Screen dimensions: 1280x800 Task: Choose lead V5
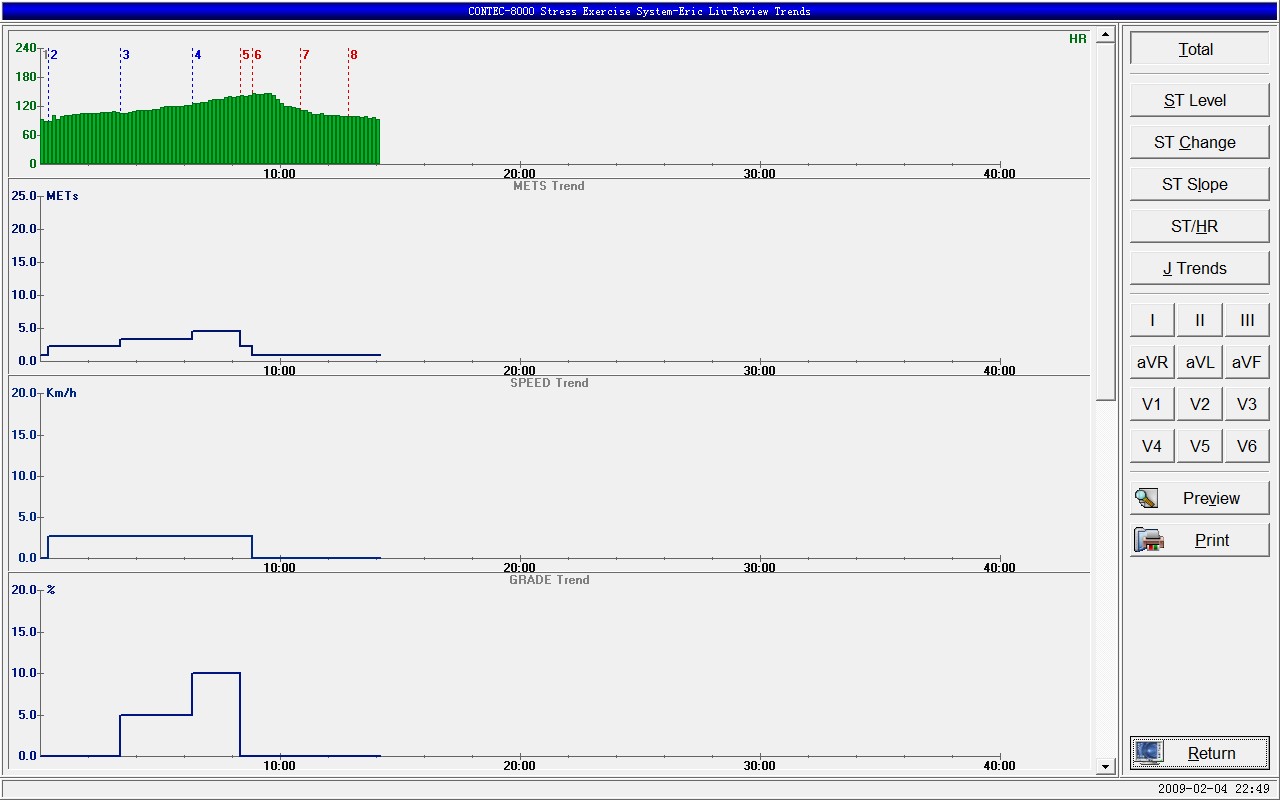(1199, 446)
